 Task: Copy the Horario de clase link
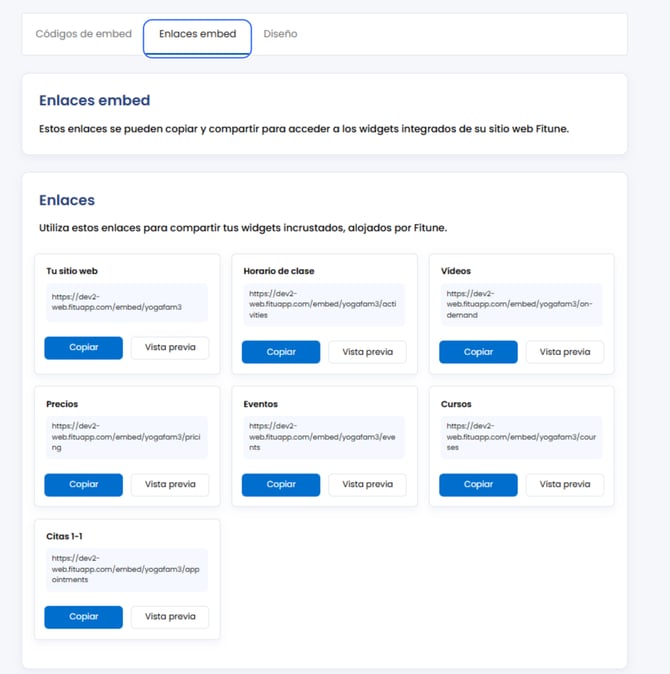281,352
